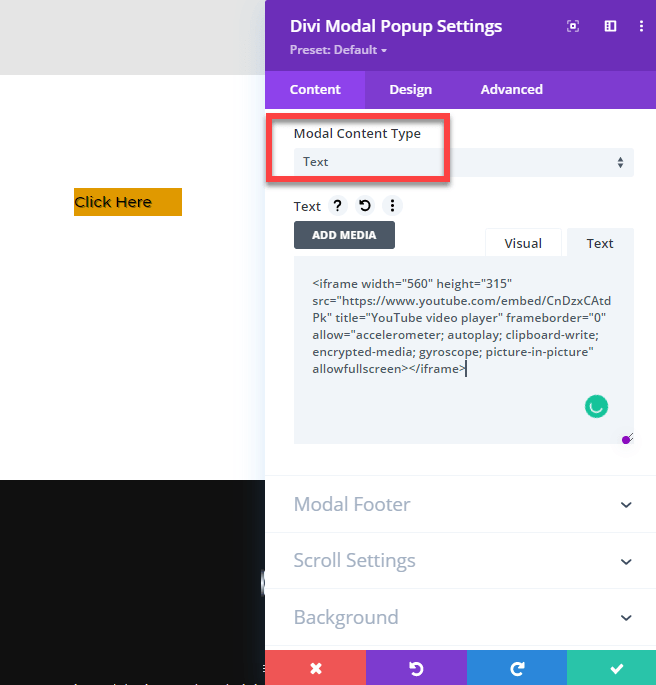Screen dimensions: 656x685
Task: Click the help question mark beside Text
Action: click(337, 205)
